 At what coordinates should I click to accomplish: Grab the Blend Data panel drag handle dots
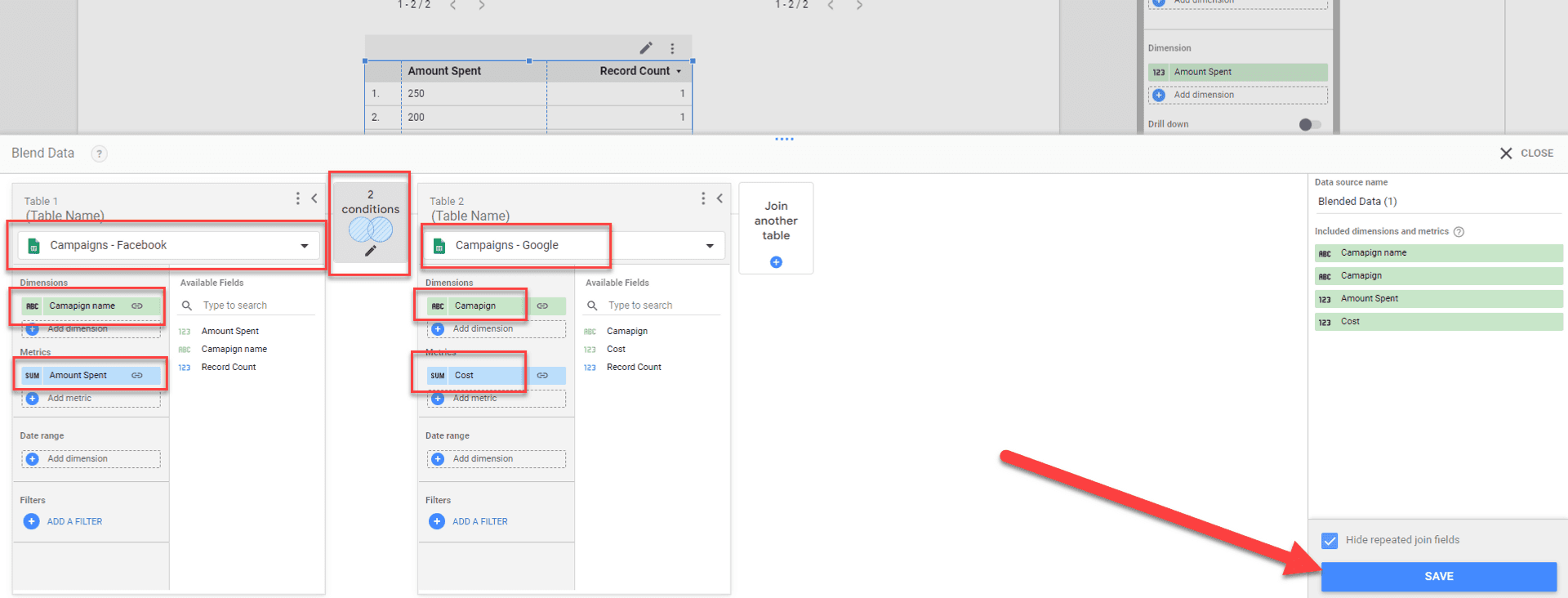[x=784, y=139]
